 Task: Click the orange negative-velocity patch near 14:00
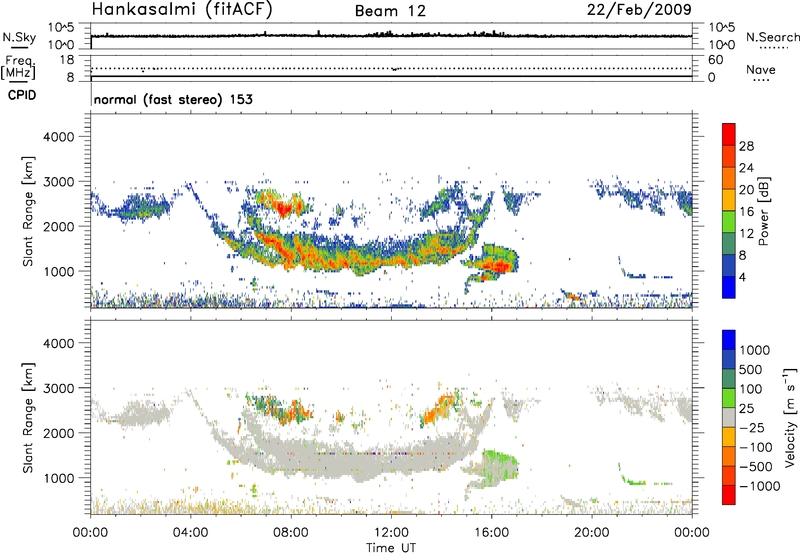click(437, 408)
